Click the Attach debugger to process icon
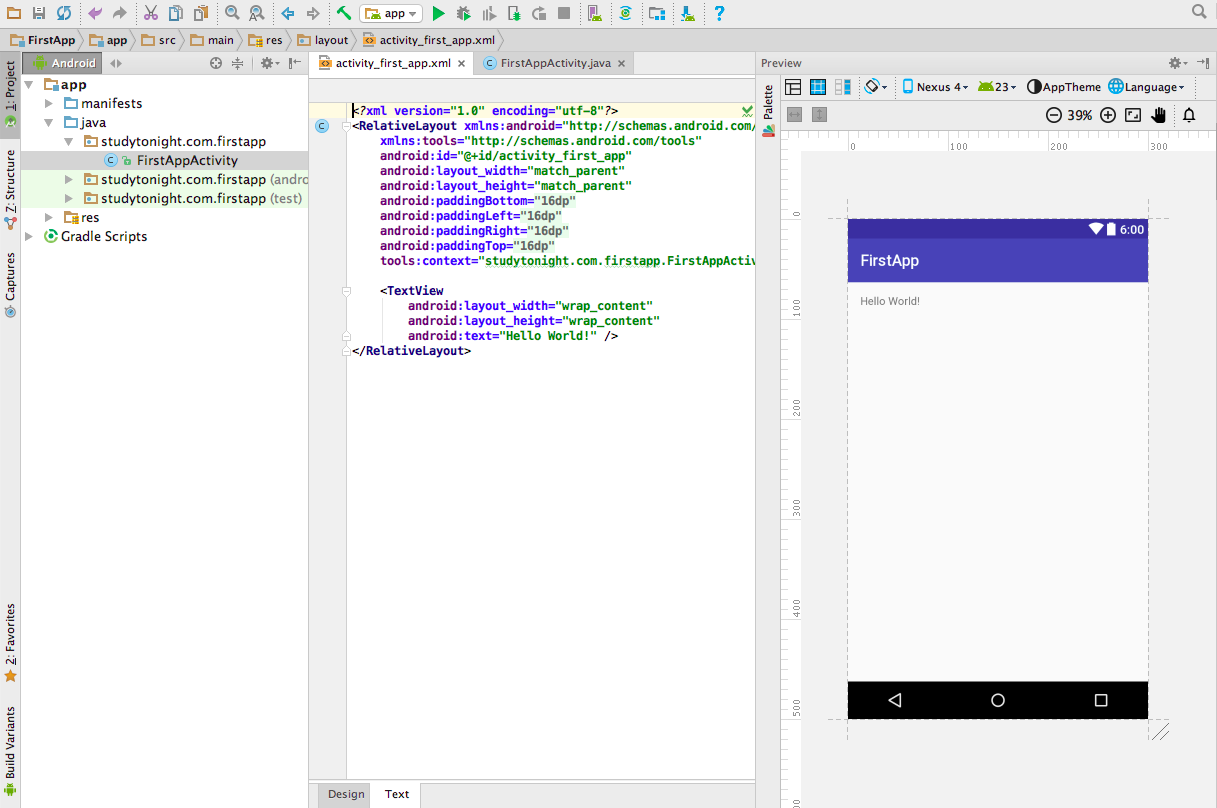The width and height of the screenshot is (1217, 808). pos(515,13)
